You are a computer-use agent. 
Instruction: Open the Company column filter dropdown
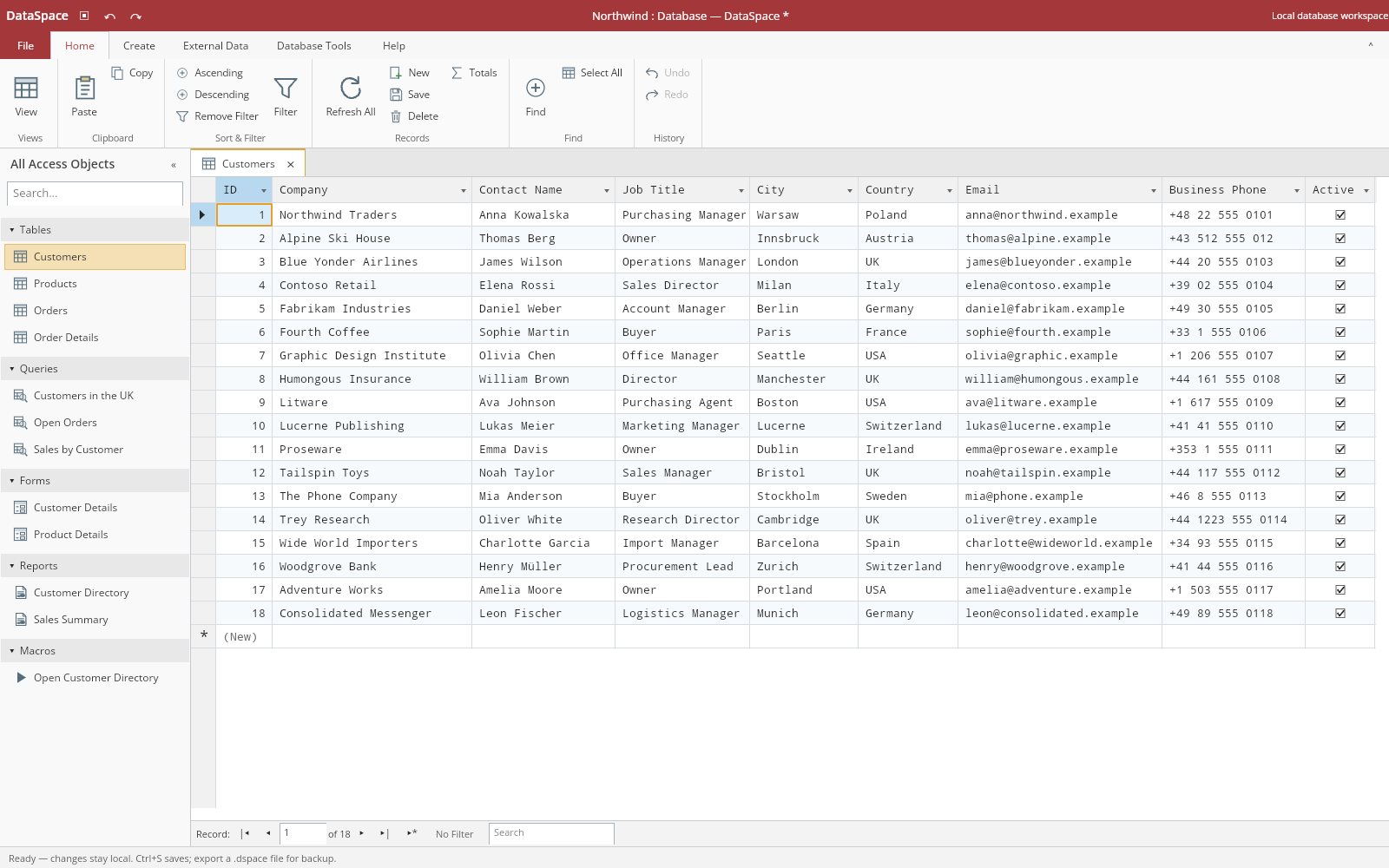(x=464, y=190)
